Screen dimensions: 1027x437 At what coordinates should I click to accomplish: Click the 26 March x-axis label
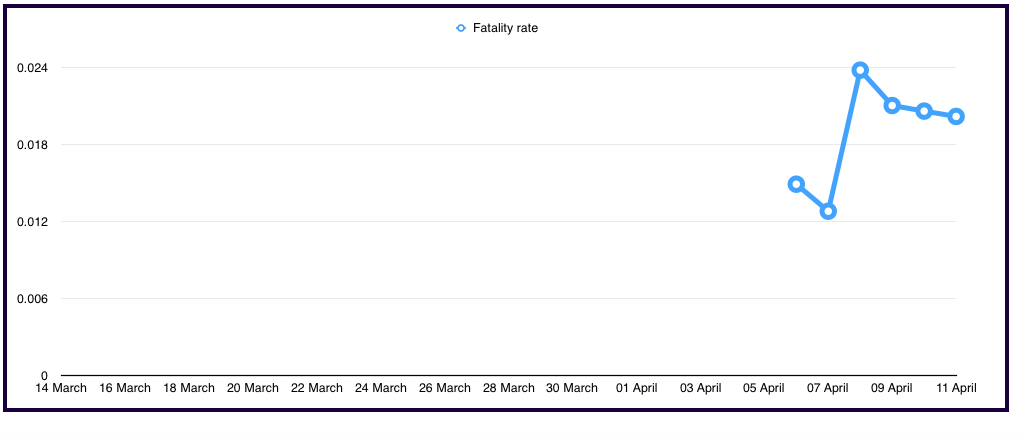pyautogui.click(x=445, y=388)
